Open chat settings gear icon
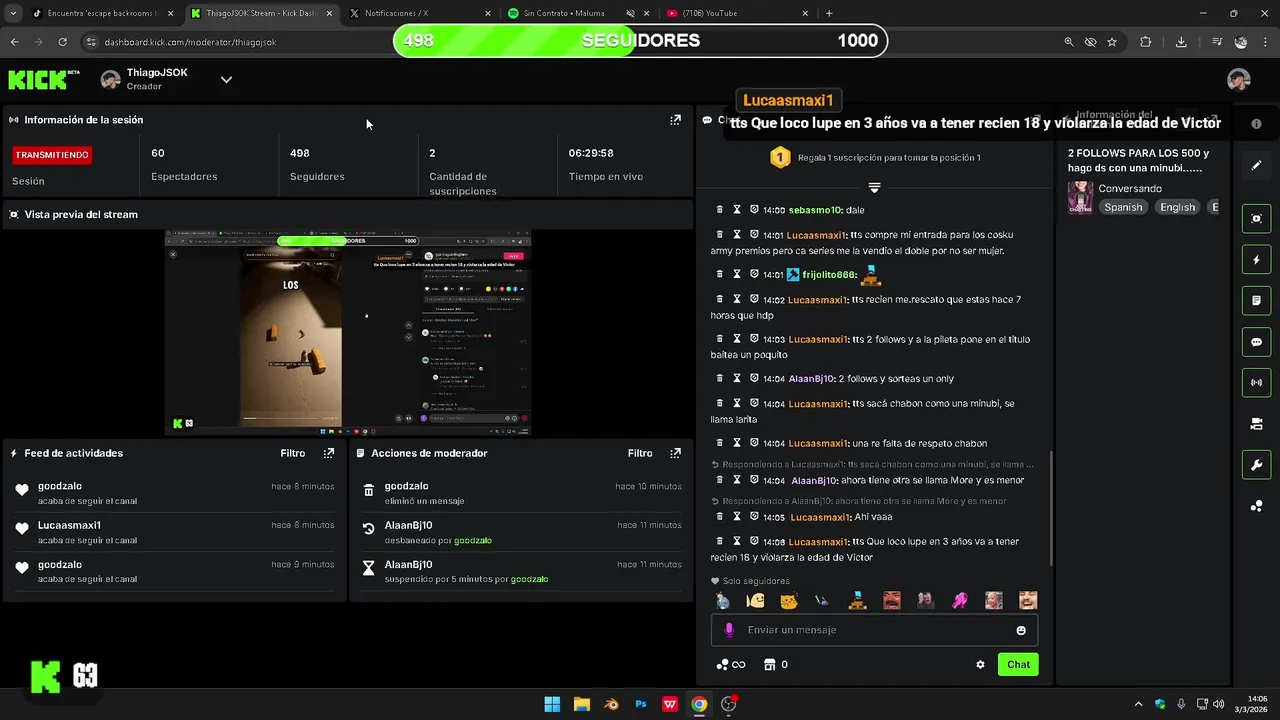1280x720 pixels. coord(980,664)
